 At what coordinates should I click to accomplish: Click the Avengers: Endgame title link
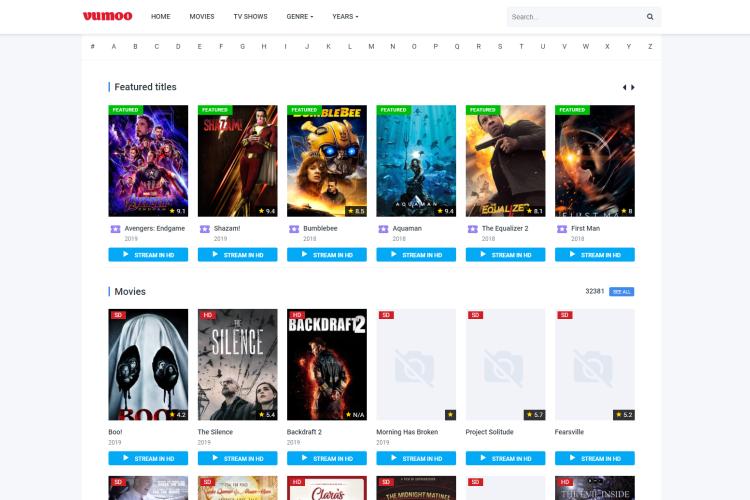pos(154,228)
